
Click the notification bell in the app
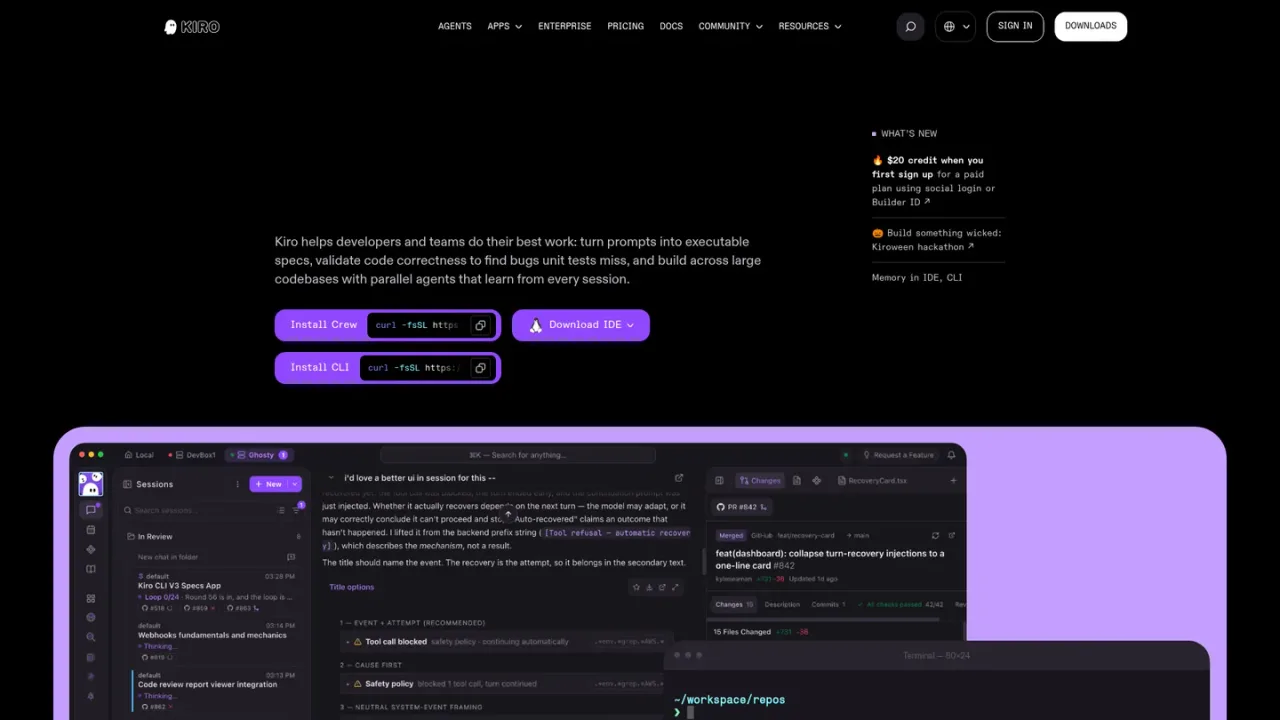coord(951,455)
